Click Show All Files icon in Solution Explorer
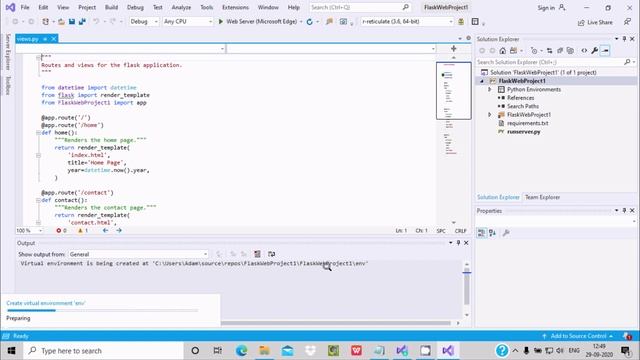The image size is (640, 360). [570, 51]
